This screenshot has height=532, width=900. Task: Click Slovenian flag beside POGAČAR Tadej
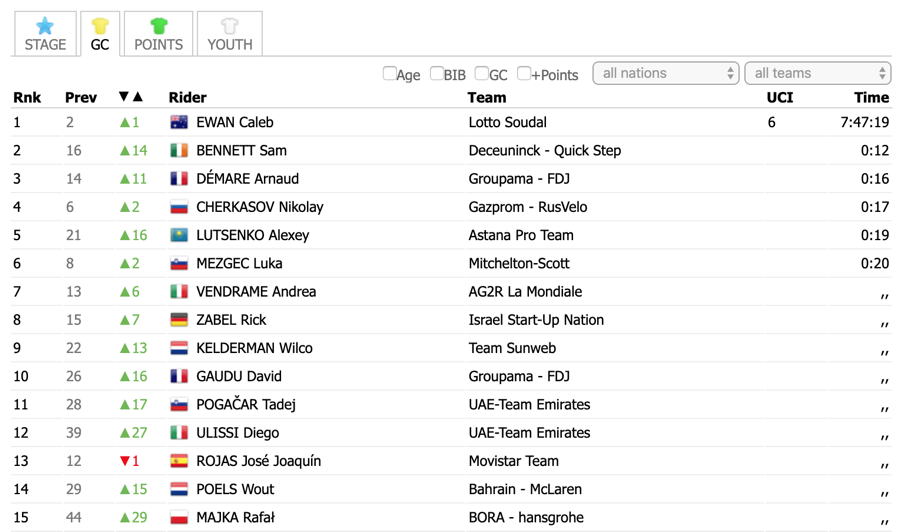179,405
